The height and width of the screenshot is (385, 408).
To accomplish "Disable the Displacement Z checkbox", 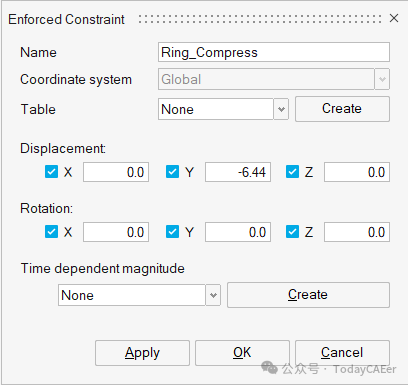I will pyautogui.click(x=292, y=172).
